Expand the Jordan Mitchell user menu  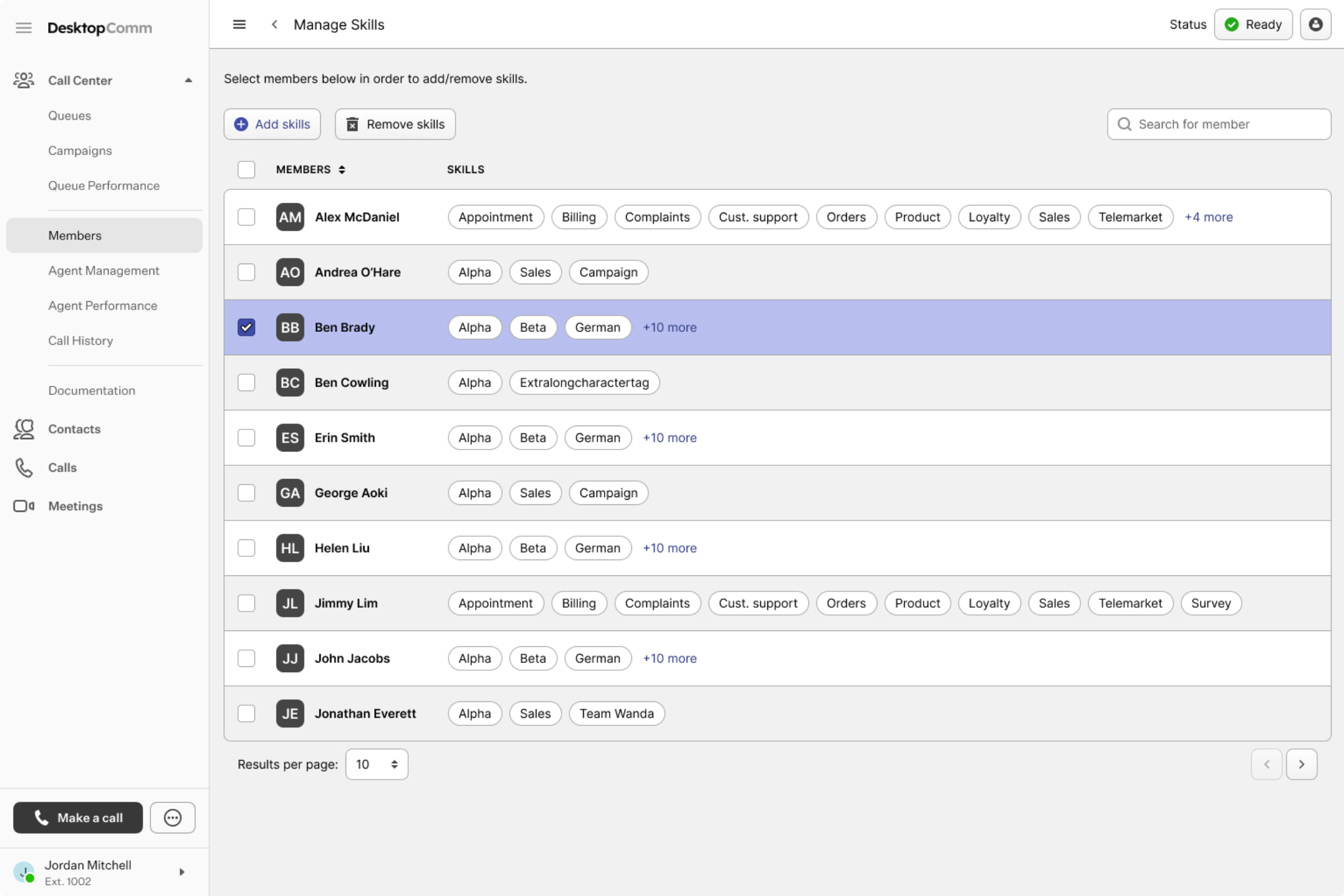[182, 872]
